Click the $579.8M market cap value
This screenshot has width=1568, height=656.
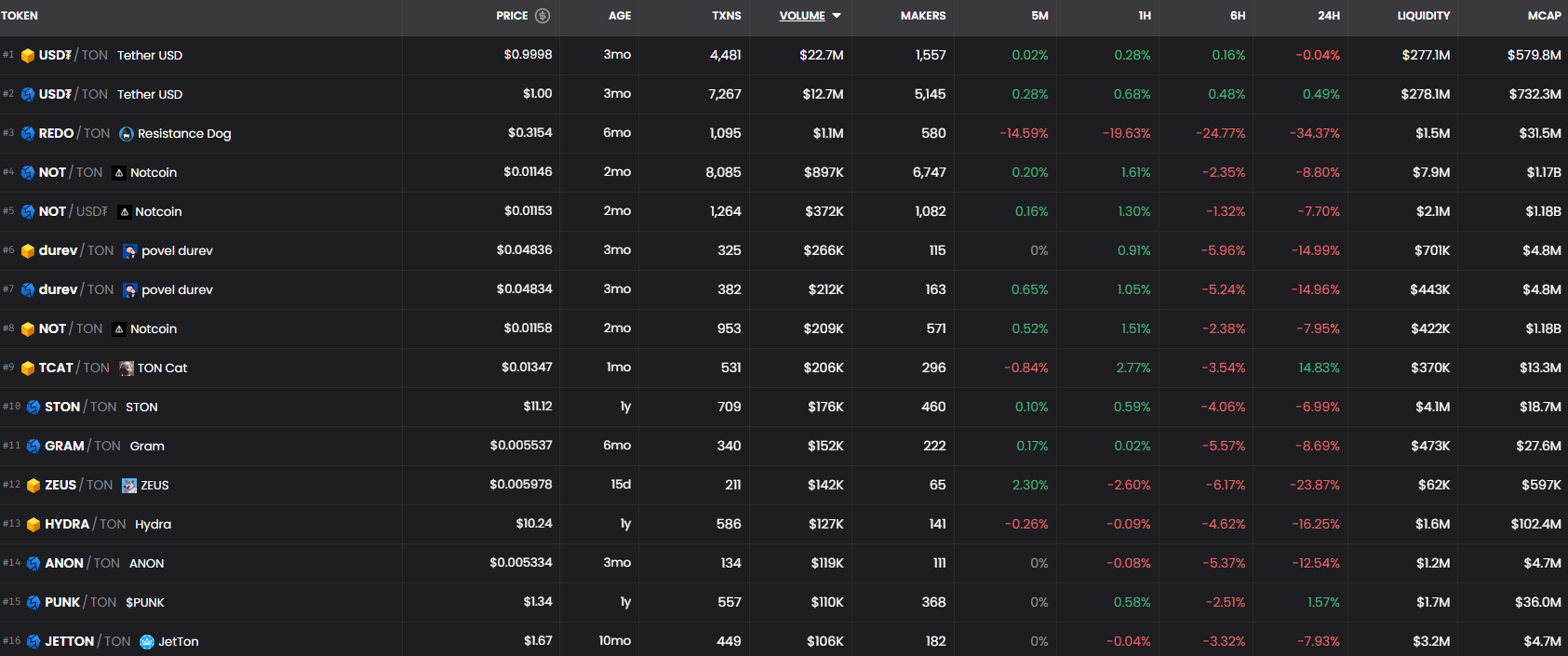(x=1534, y=56)
